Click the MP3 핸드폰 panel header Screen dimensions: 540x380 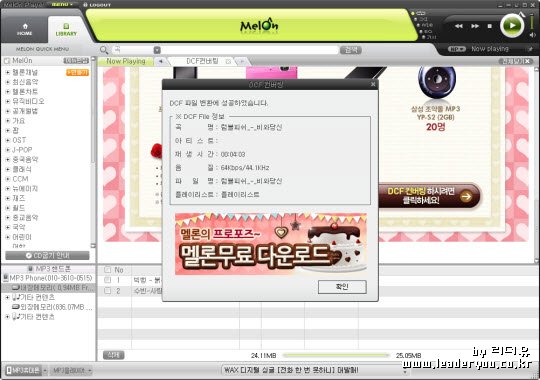[48, 269]
